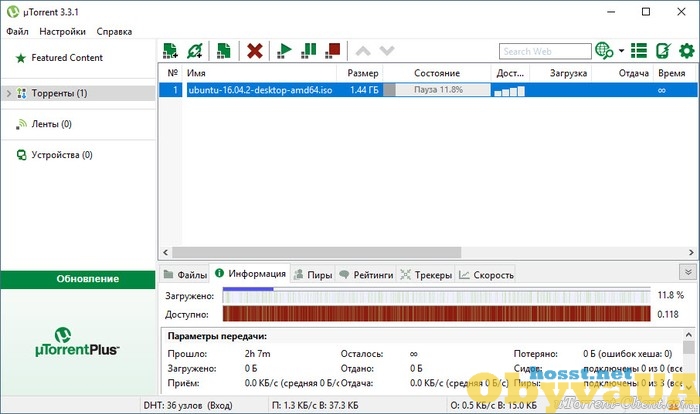Click the Add Torrent toolbar icon
This screenshot has width=700, height=414.
pyautogui.click(x=170, y=50)
